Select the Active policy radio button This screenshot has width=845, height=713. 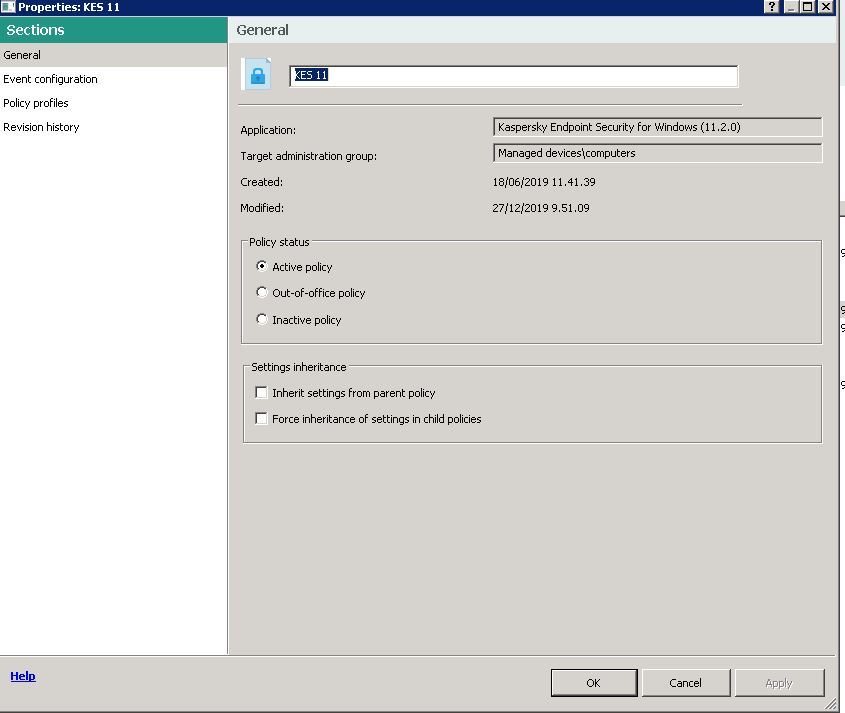click(262, 266)
